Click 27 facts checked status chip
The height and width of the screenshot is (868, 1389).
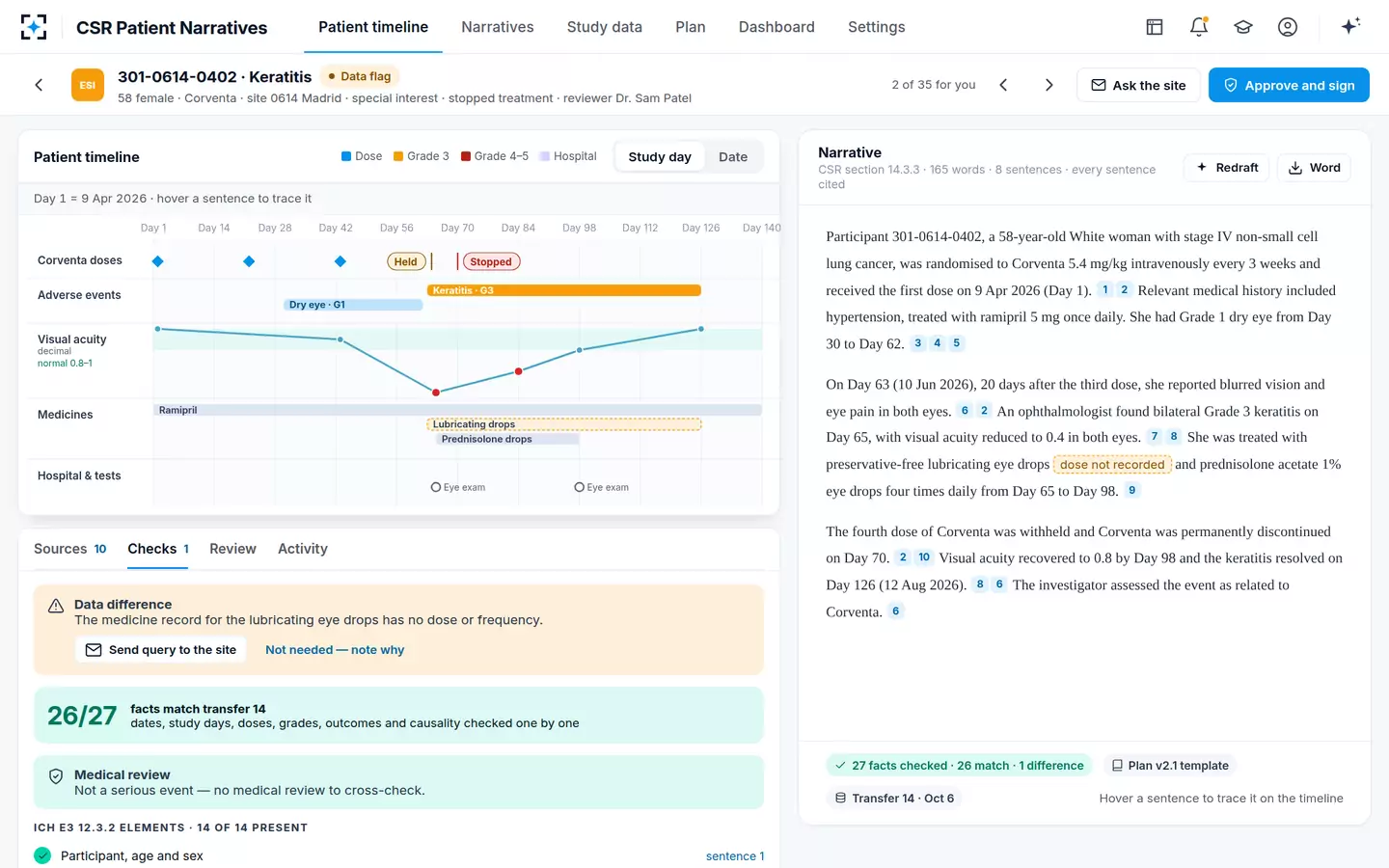click(959, 766)
